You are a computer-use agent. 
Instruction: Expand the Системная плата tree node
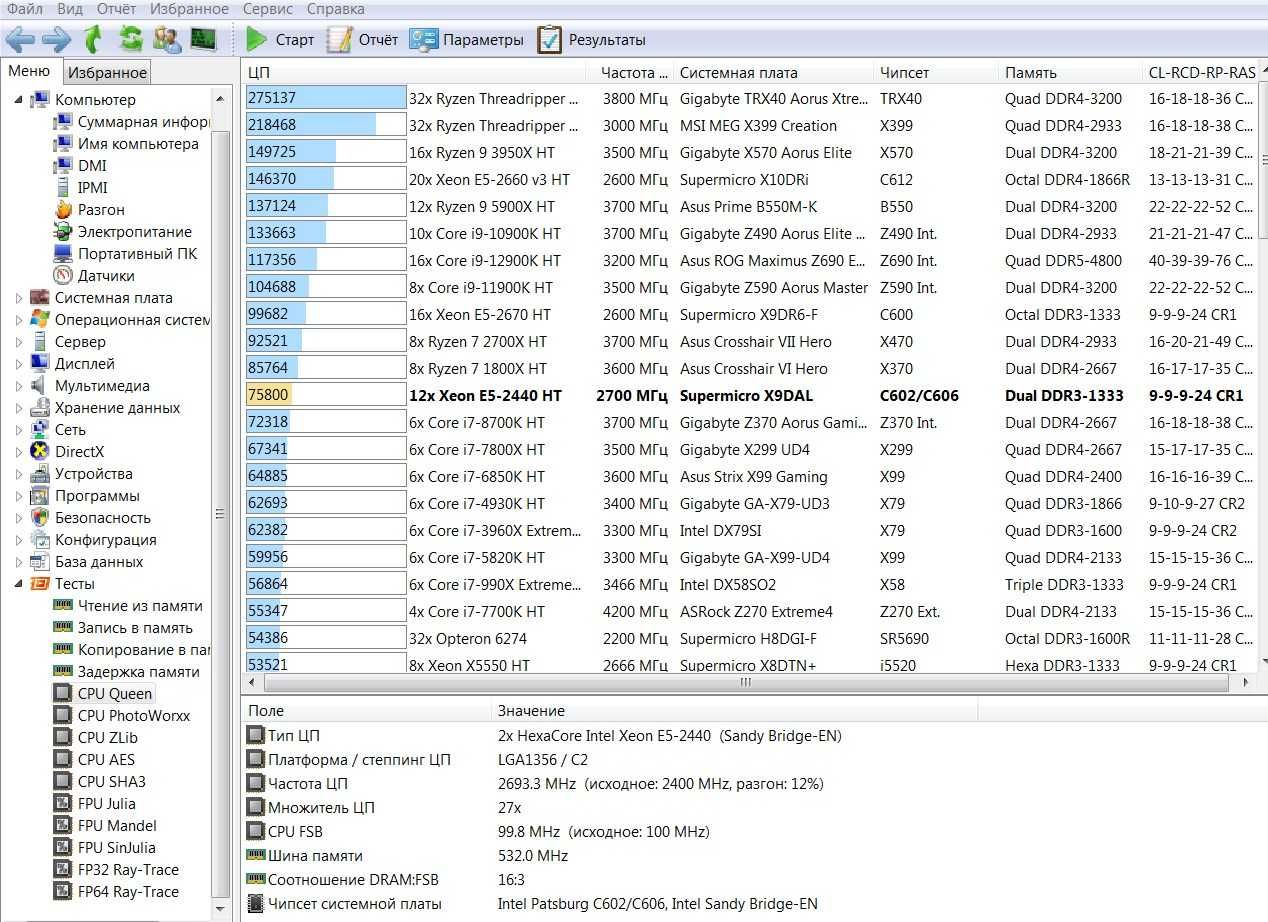pos(19,298)
